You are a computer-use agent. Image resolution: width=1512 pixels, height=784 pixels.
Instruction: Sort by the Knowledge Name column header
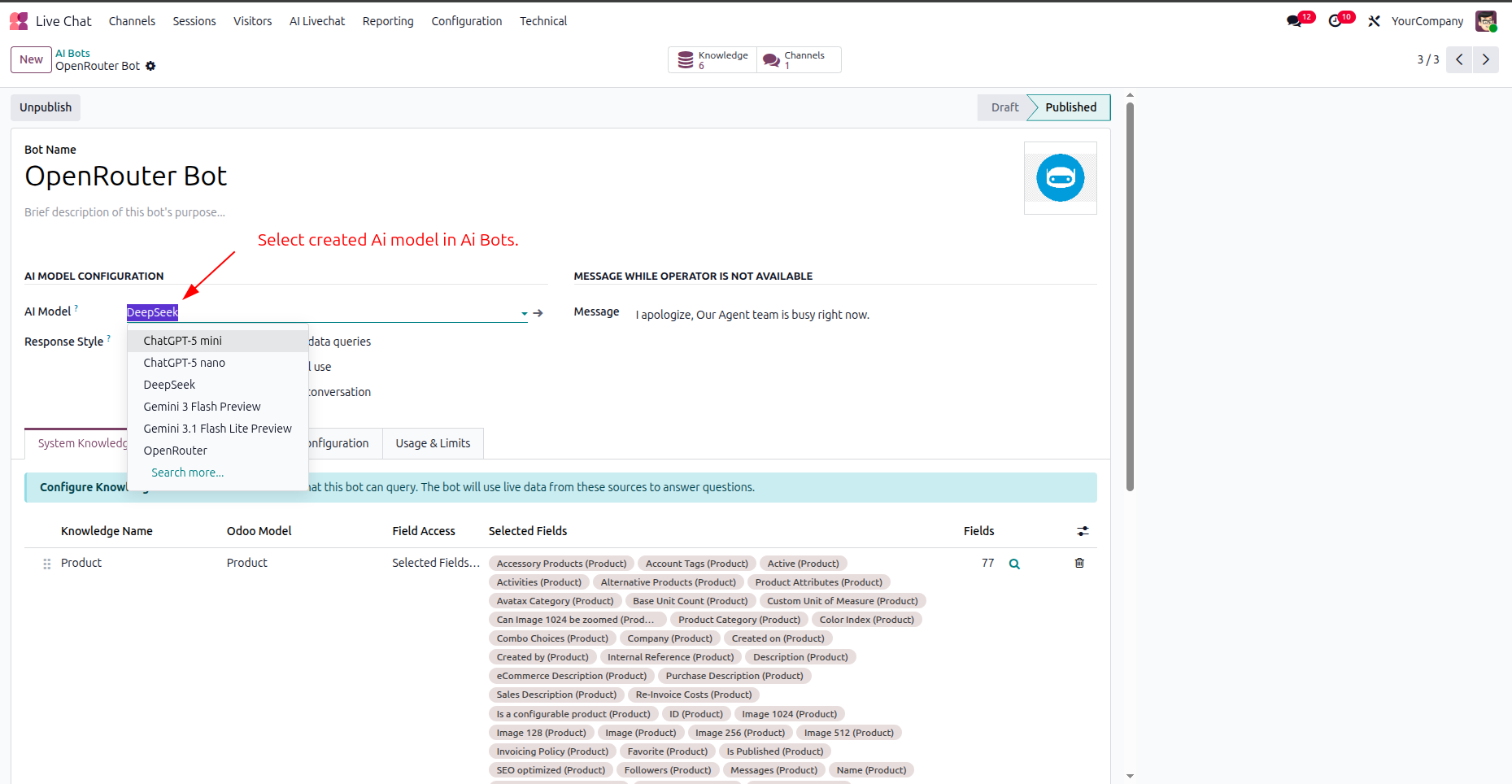pyautogui.click(x=107, y=531)
